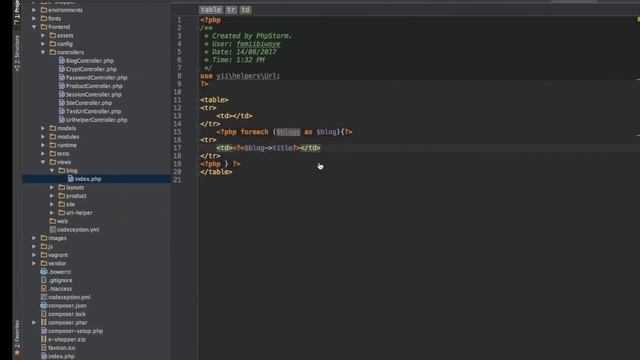Click the file icon beside PasswordController.php

point(62,78)
